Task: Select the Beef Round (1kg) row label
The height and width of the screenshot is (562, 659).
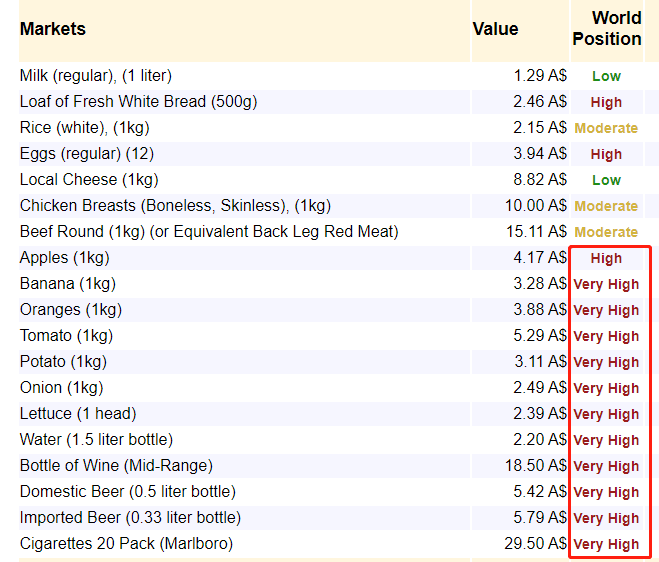Action: pos(209,232)
